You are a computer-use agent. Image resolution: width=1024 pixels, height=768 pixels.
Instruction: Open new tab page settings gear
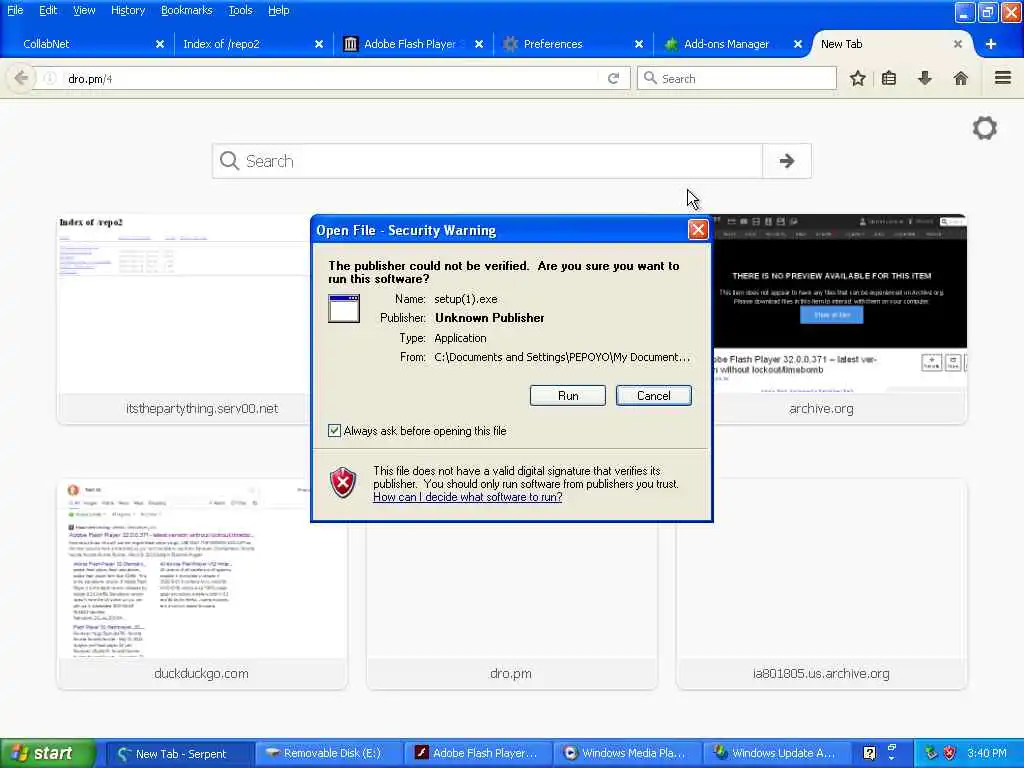984,128
